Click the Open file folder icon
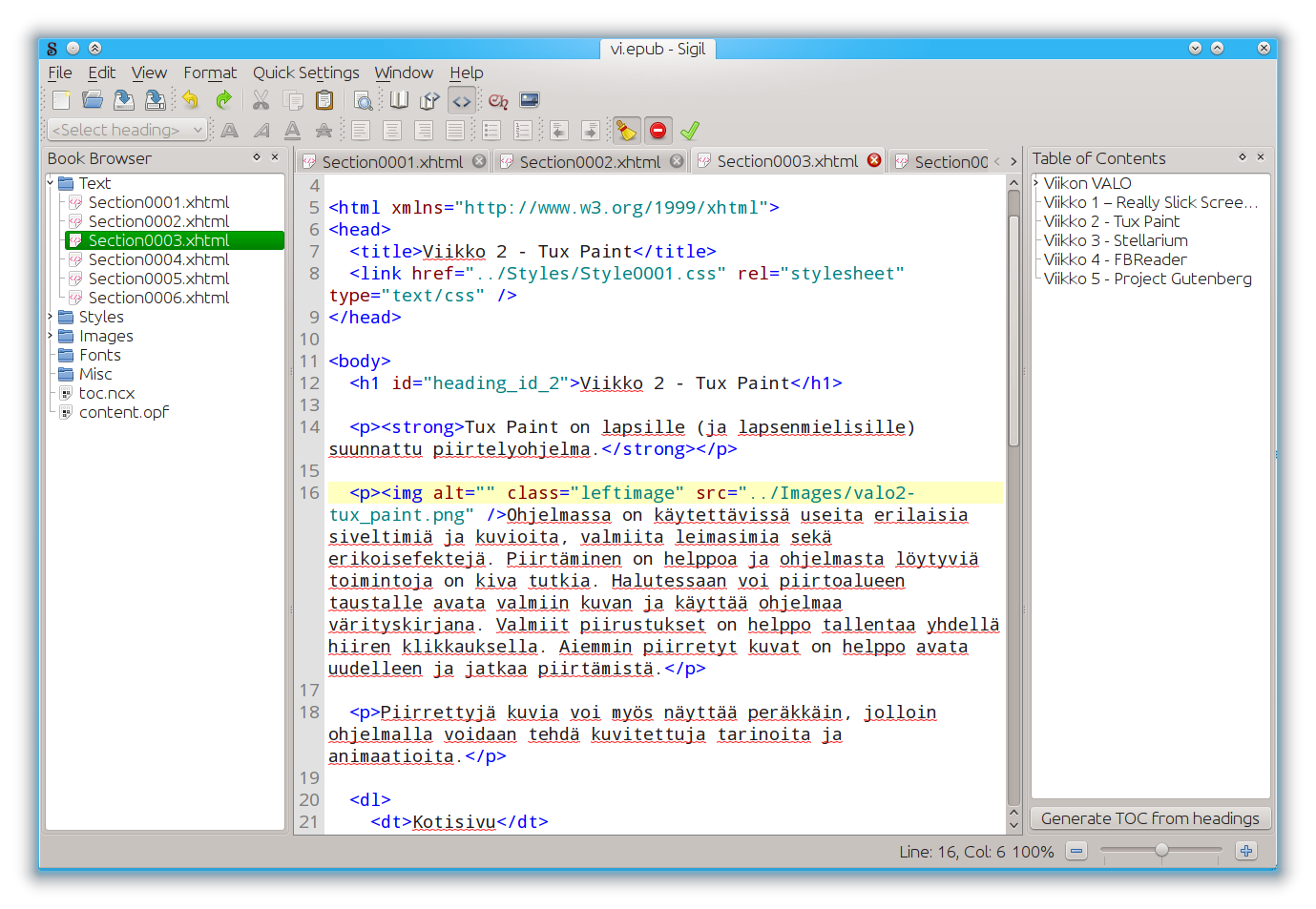The width and height of the screenshot is (1316, 909). pos(93,100)
